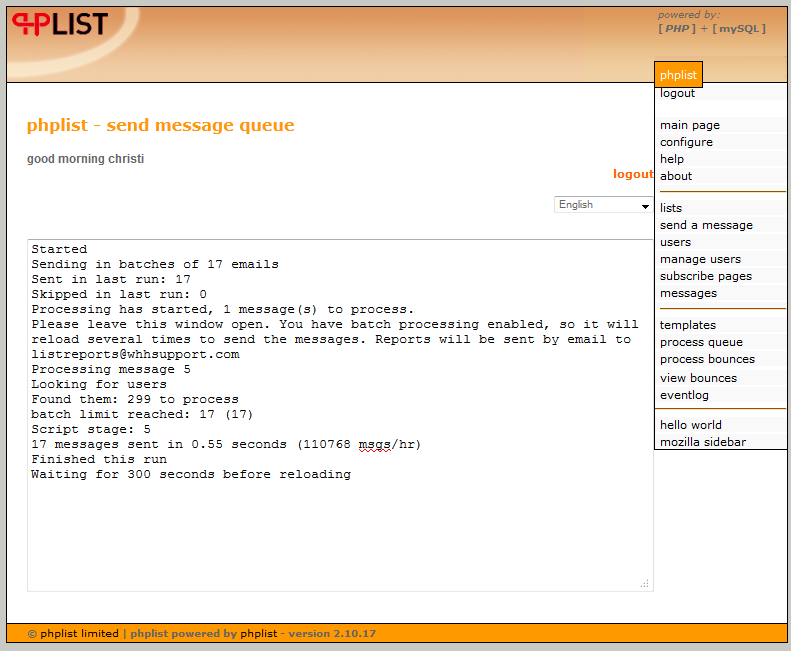Open send a message page
Viewport: 791px width, 651px height.
coord(706,225)
